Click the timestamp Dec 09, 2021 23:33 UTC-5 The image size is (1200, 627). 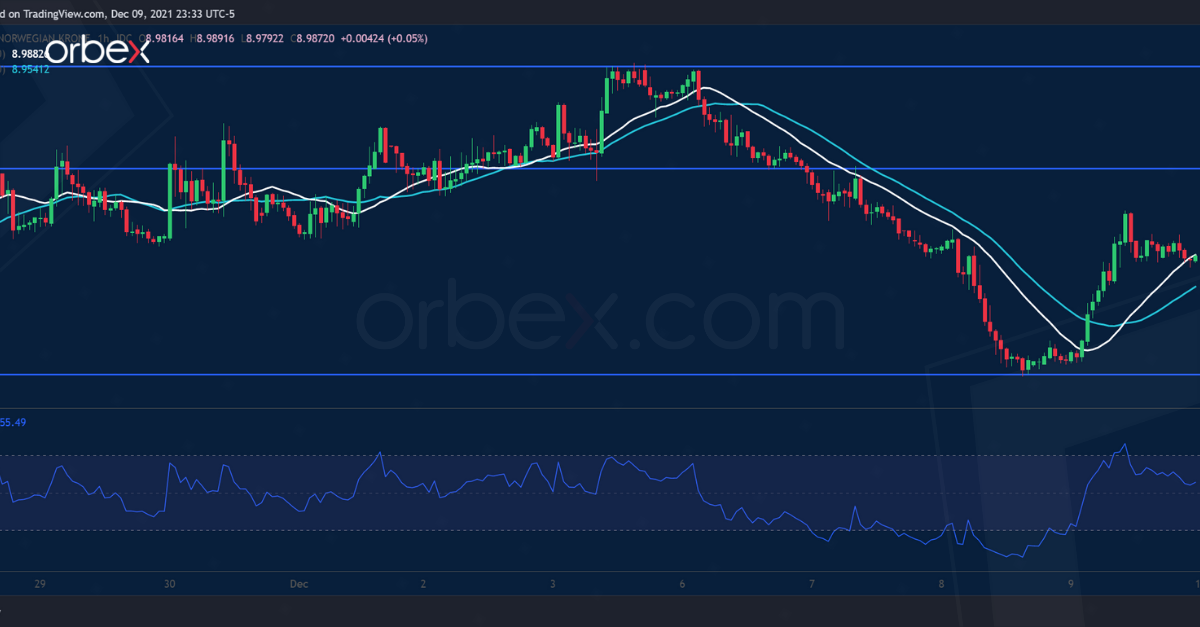pyautogui.click(x=173, y=14)
